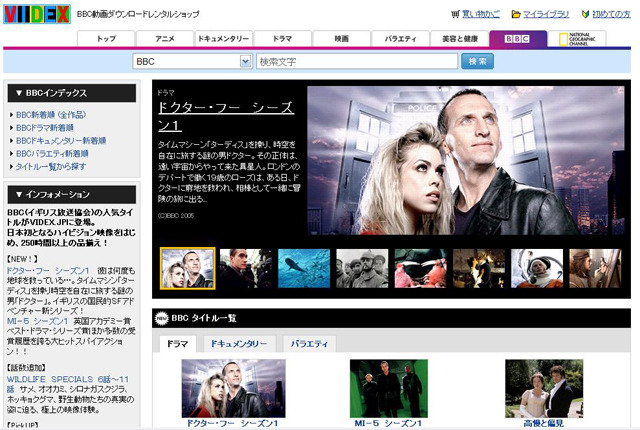The height and width of the screenshot is (430, 640).
Task: Switch to the トップ tab
Action: click(106, 39)
